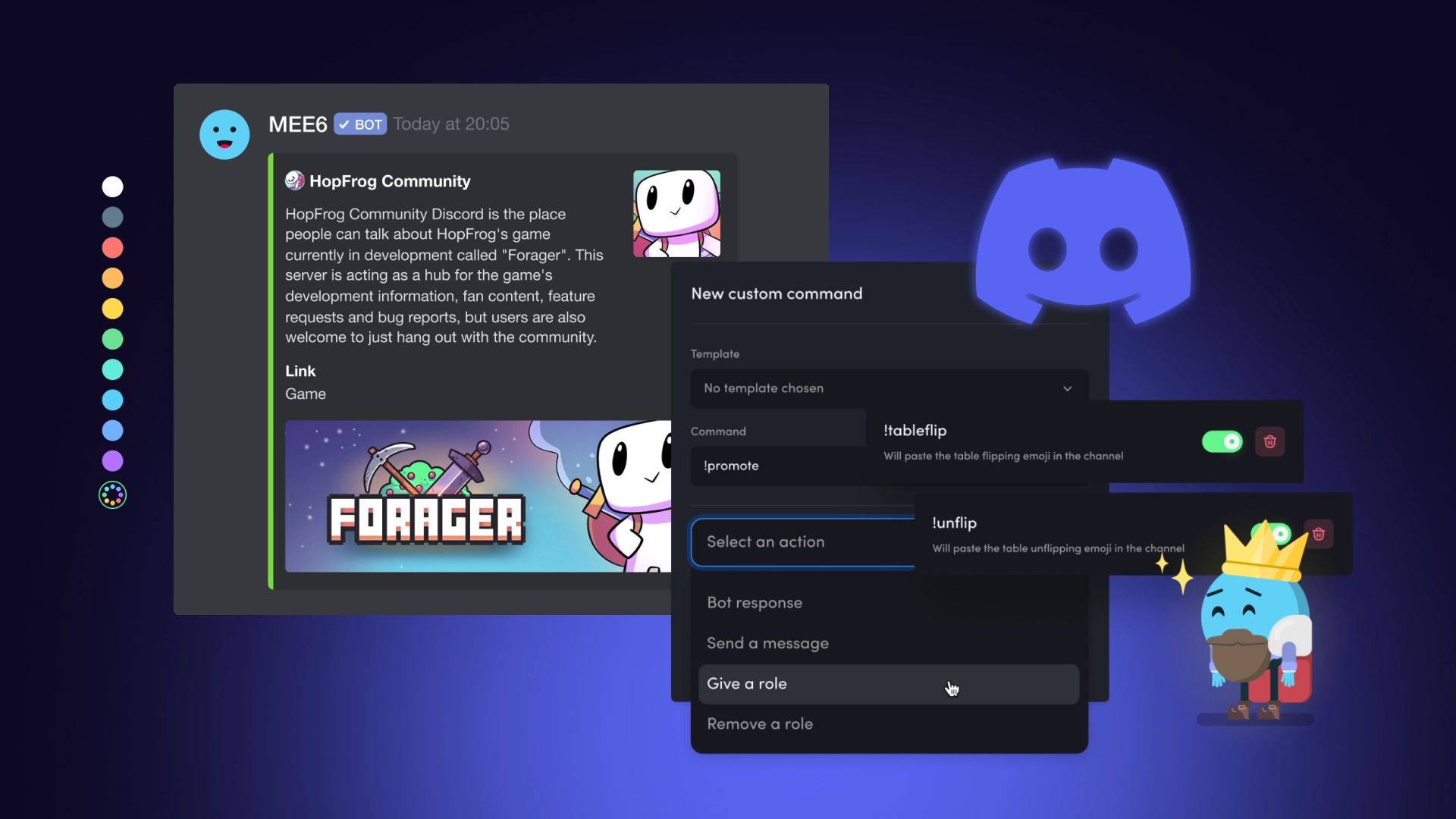Screen dimensions: 1456x819
Task: Click the delete trash icon for !tableflip
Action: [x=1270, y=441]
